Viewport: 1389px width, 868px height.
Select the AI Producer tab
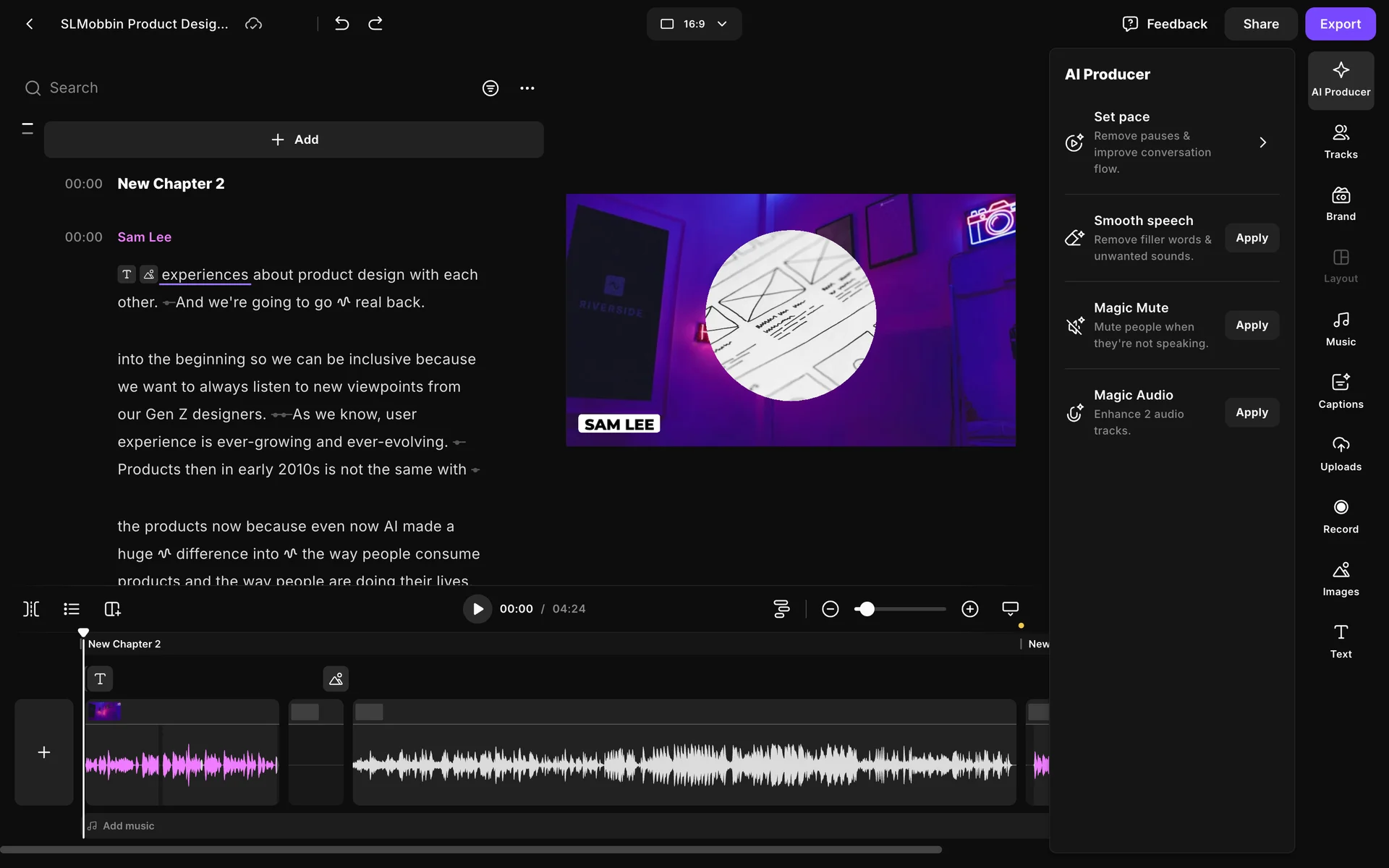1341,80
